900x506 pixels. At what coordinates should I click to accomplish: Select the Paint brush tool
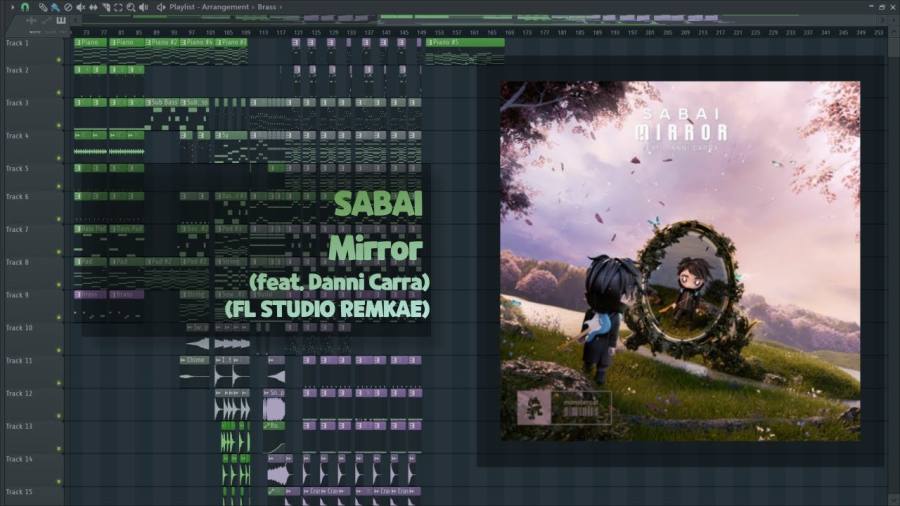(55, 7)
